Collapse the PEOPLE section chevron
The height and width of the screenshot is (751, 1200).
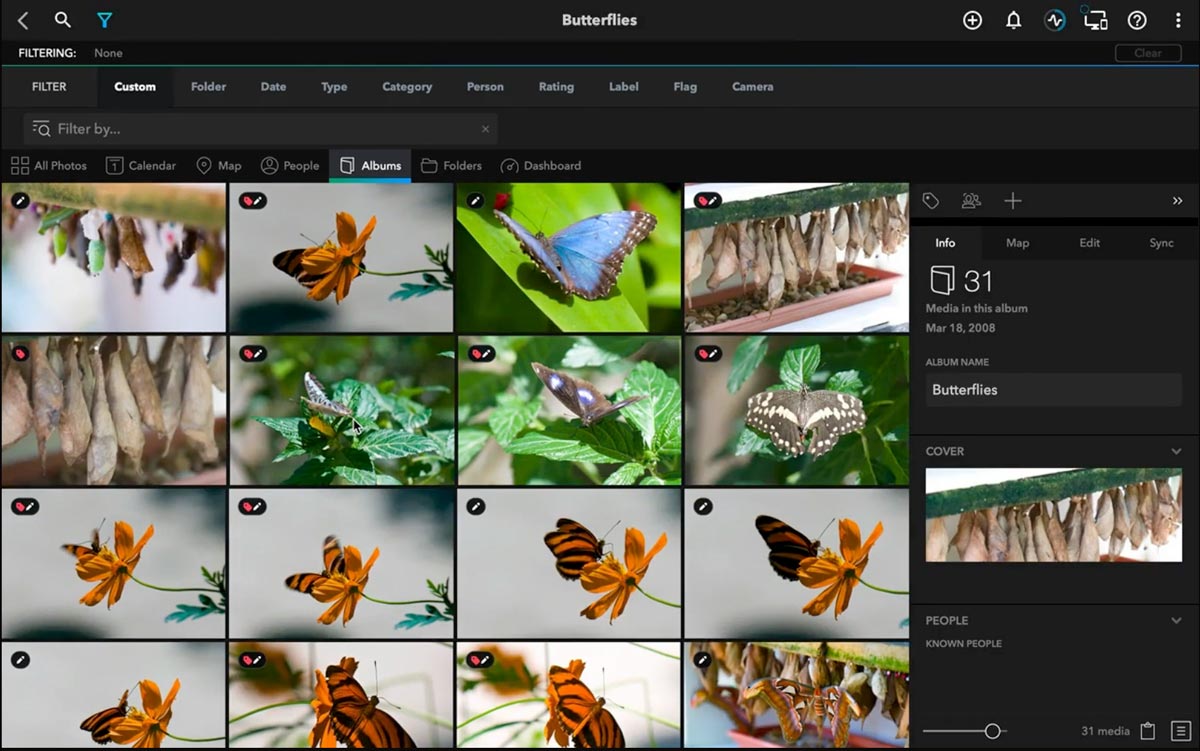[1176, 621]
